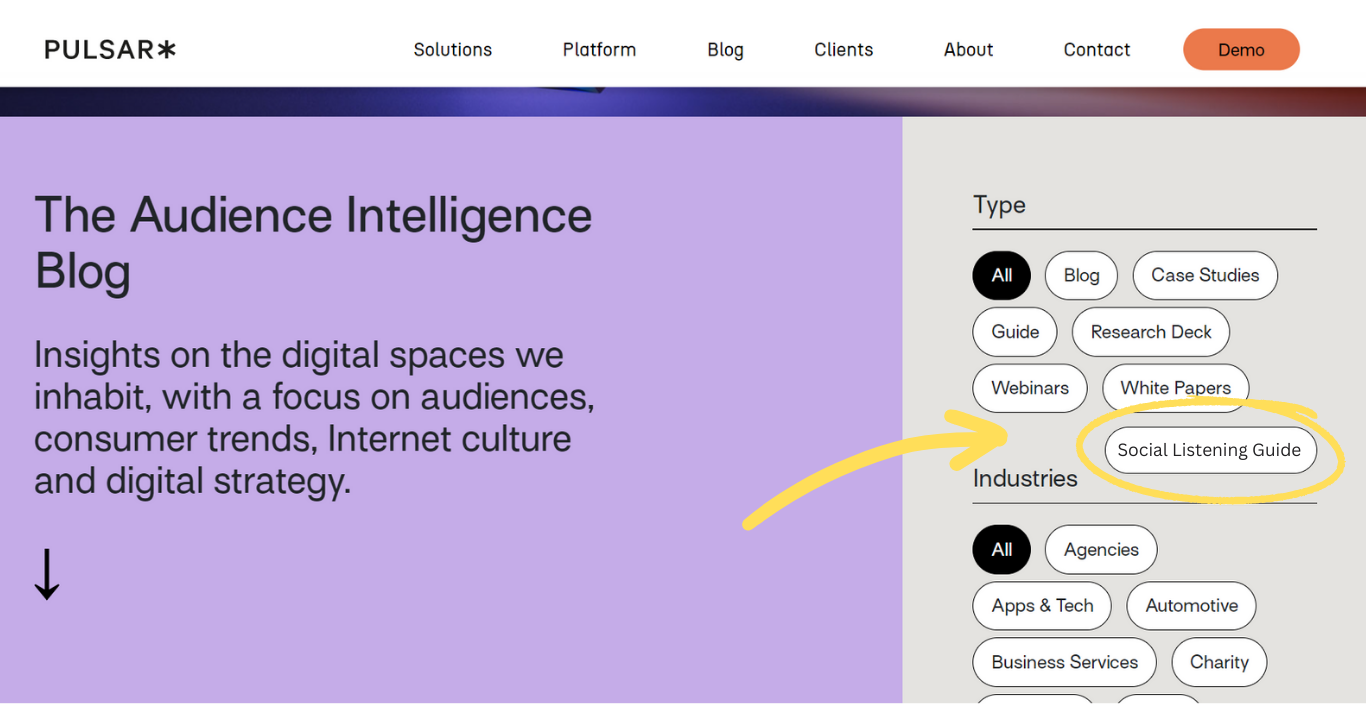The width and height of the screenshot is (1366, 715).
Task: Filter industries by Agencies
Action: click(x=1100, y=549)
